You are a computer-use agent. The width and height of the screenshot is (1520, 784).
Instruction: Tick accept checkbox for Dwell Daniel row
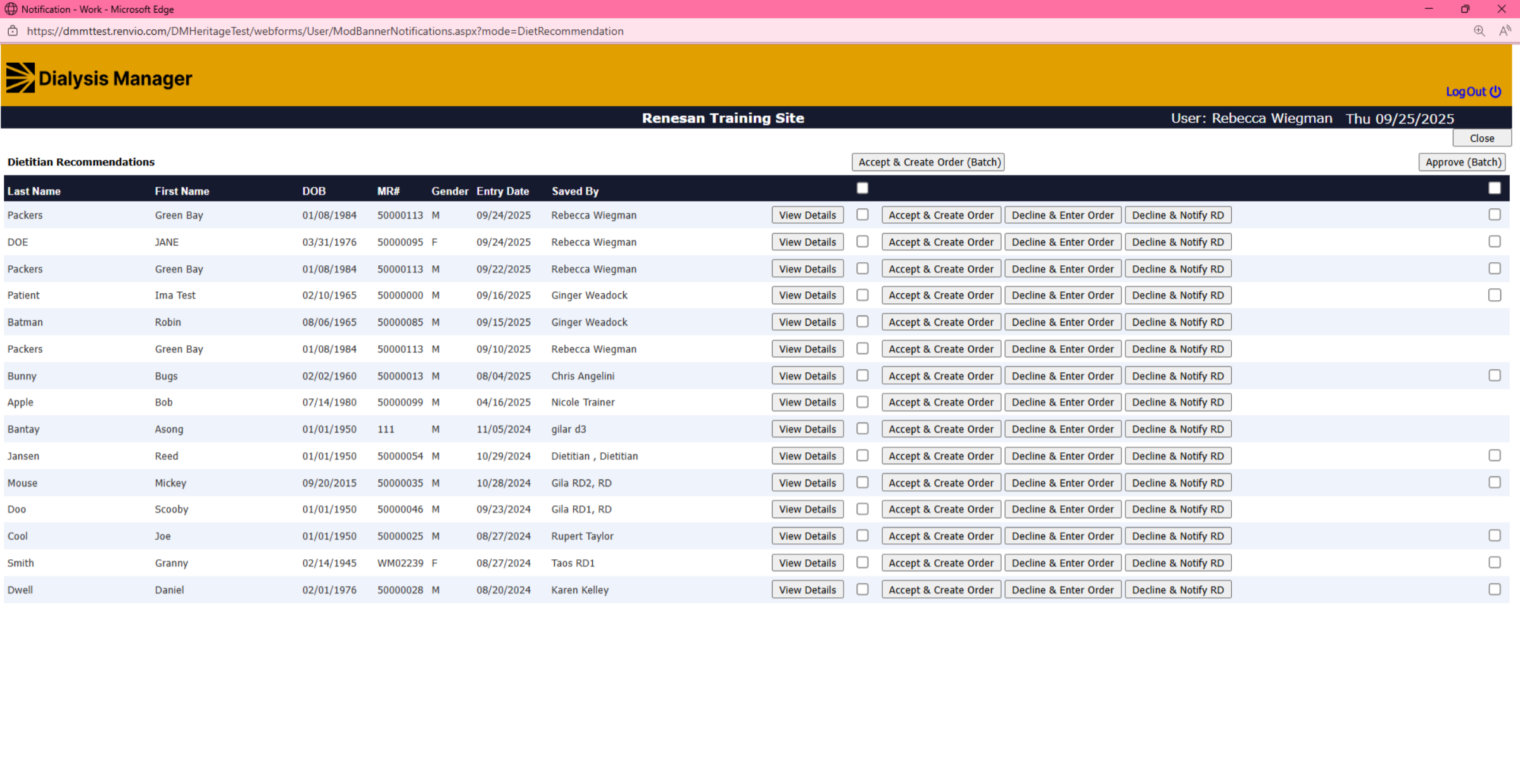pos(862,589)
